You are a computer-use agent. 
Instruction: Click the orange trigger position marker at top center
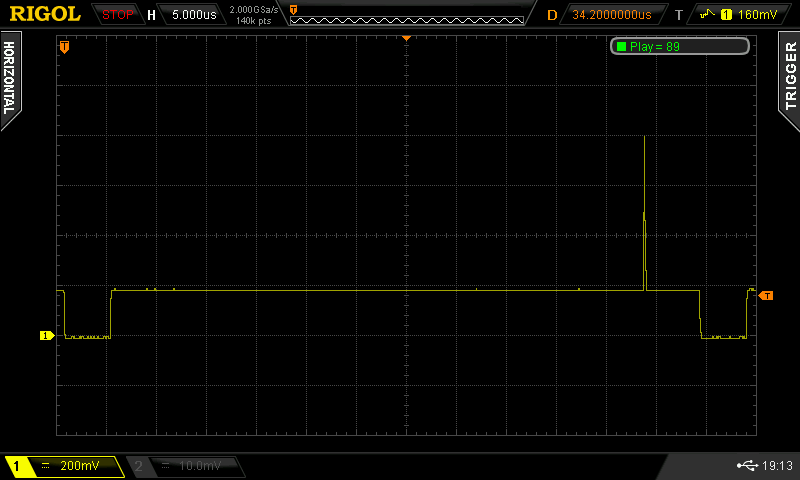(406, 37)
